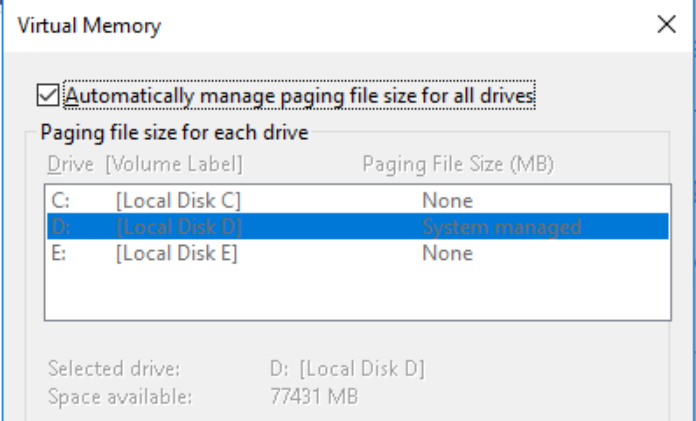Close the Virtual Memory dialog
696x421 pixels.
coord(666,25)
